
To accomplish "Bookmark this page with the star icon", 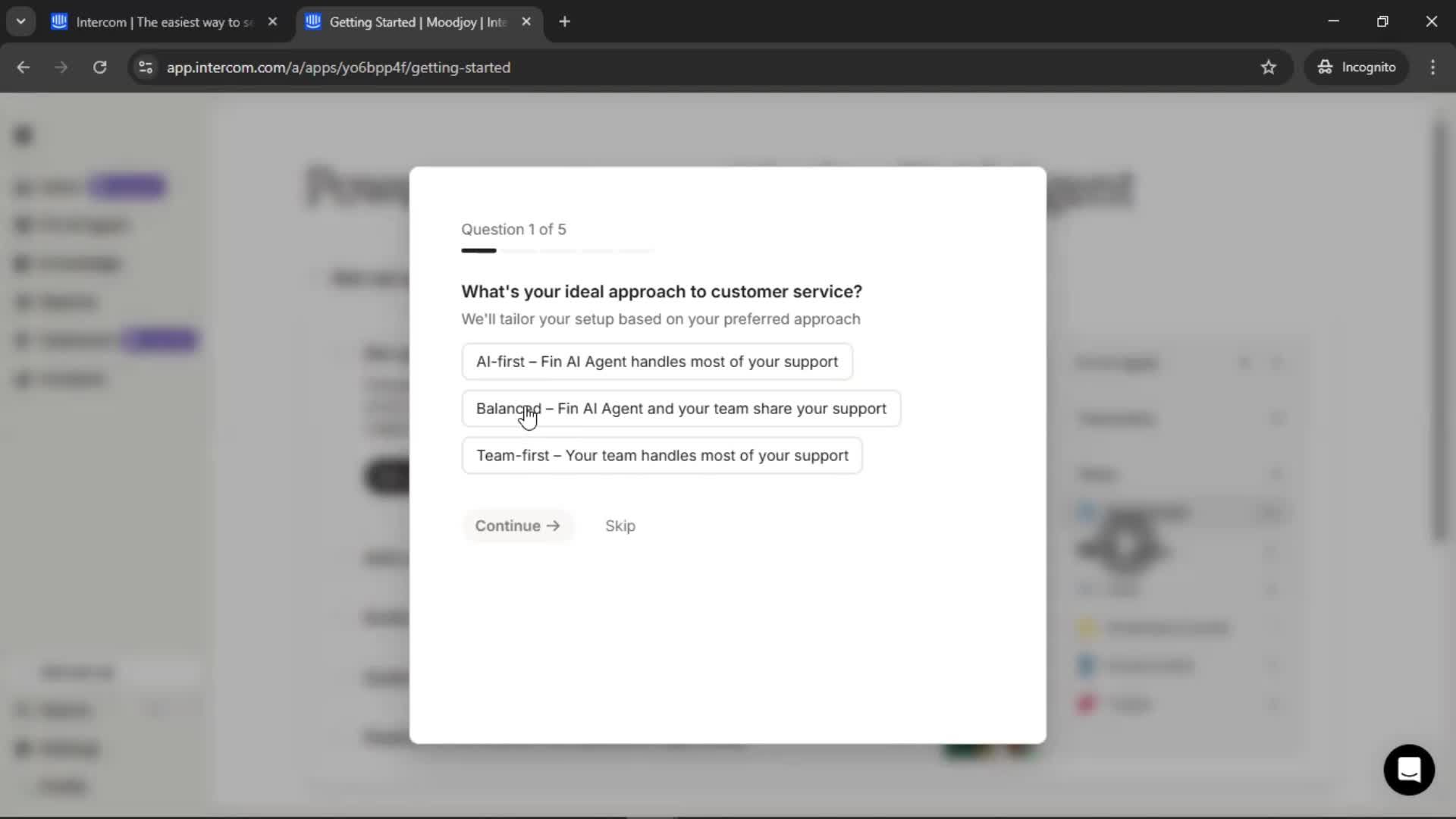I will click(1269, 67).
